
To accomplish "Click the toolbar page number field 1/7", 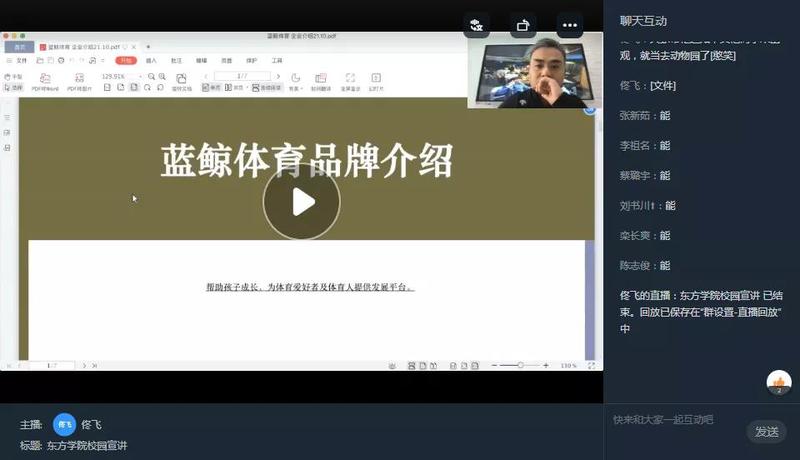I will coord(242,76).
